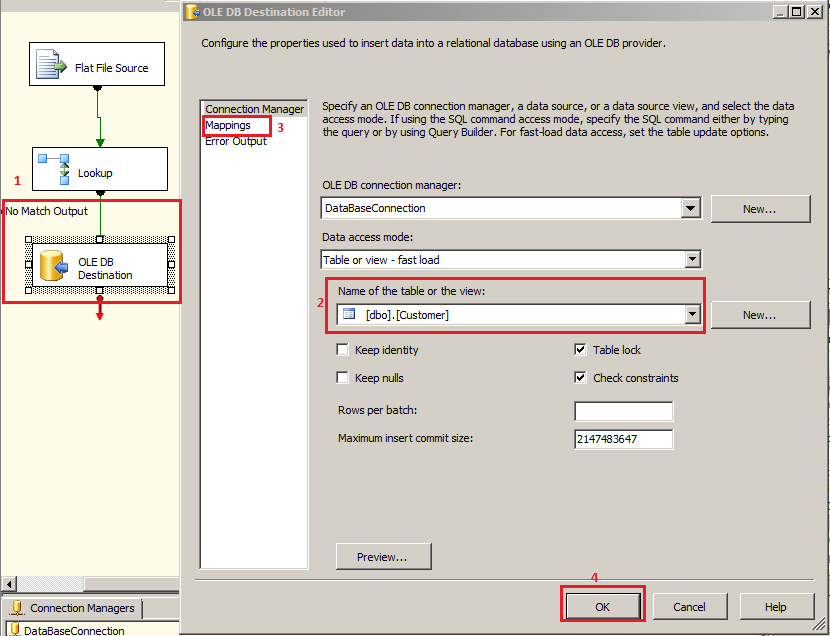Click the Connection Managers tab cylinder icon
830x636 pixels.
click(17, 607)
